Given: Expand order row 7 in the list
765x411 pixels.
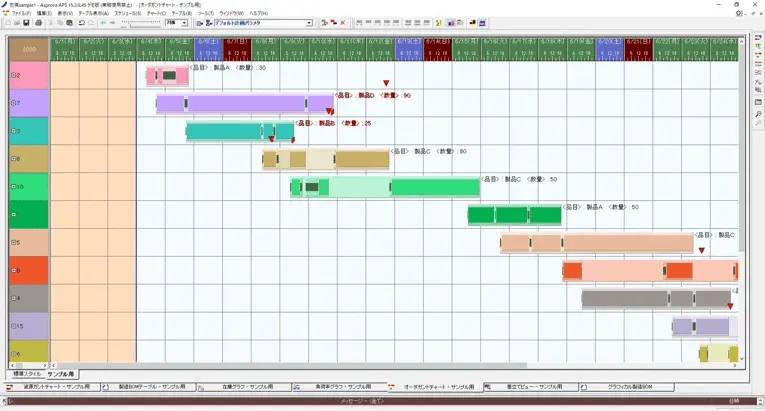Looking at the screenshot, I should 12,103.
